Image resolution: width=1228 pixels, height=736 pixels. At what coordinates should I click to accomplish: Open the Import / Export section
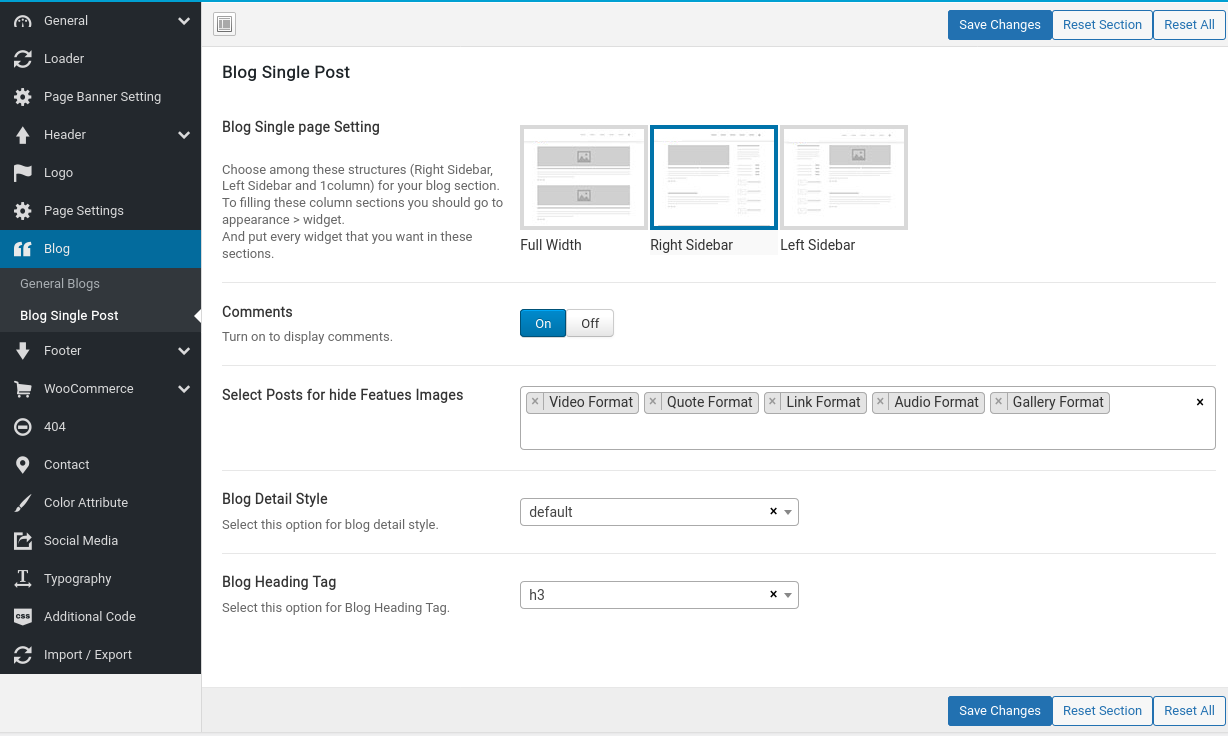tap(100, 655)
